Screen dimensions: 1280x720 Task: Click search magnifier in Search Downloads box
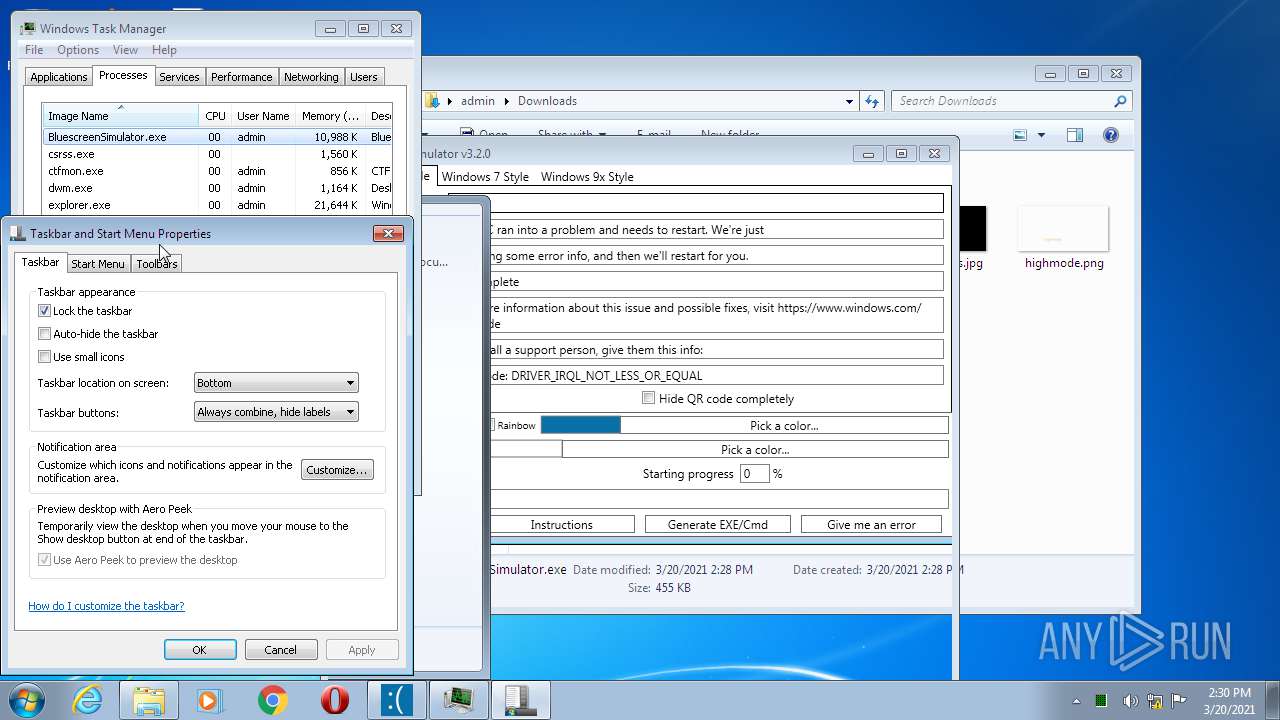pos(1120,101)
